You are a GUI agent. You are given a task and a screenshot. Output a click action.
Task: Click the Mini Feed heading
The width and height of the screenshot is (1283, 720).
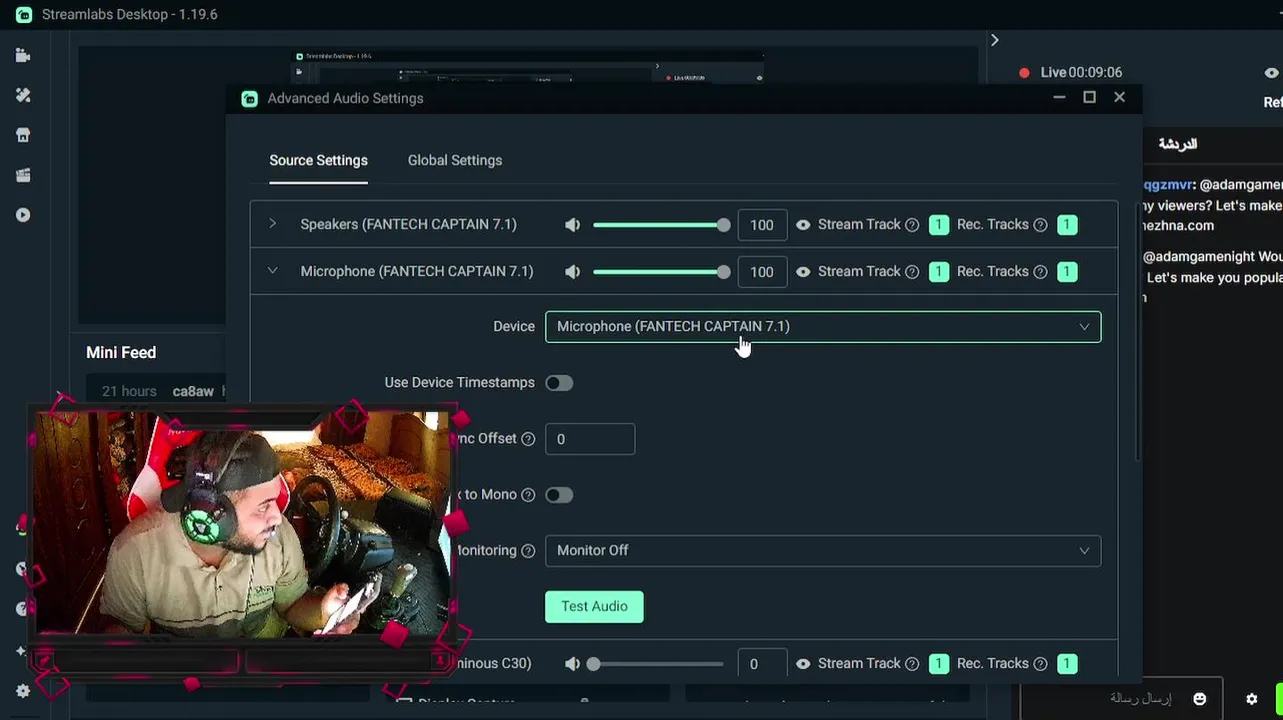(121, 353)
